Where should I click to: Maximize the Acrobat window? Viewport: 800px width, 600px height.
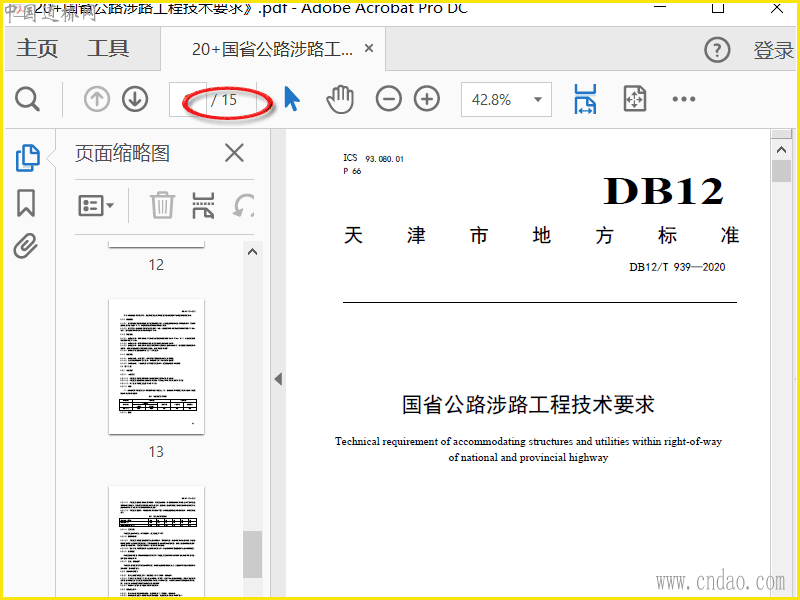pyautogui.click(x=718, y=7)
